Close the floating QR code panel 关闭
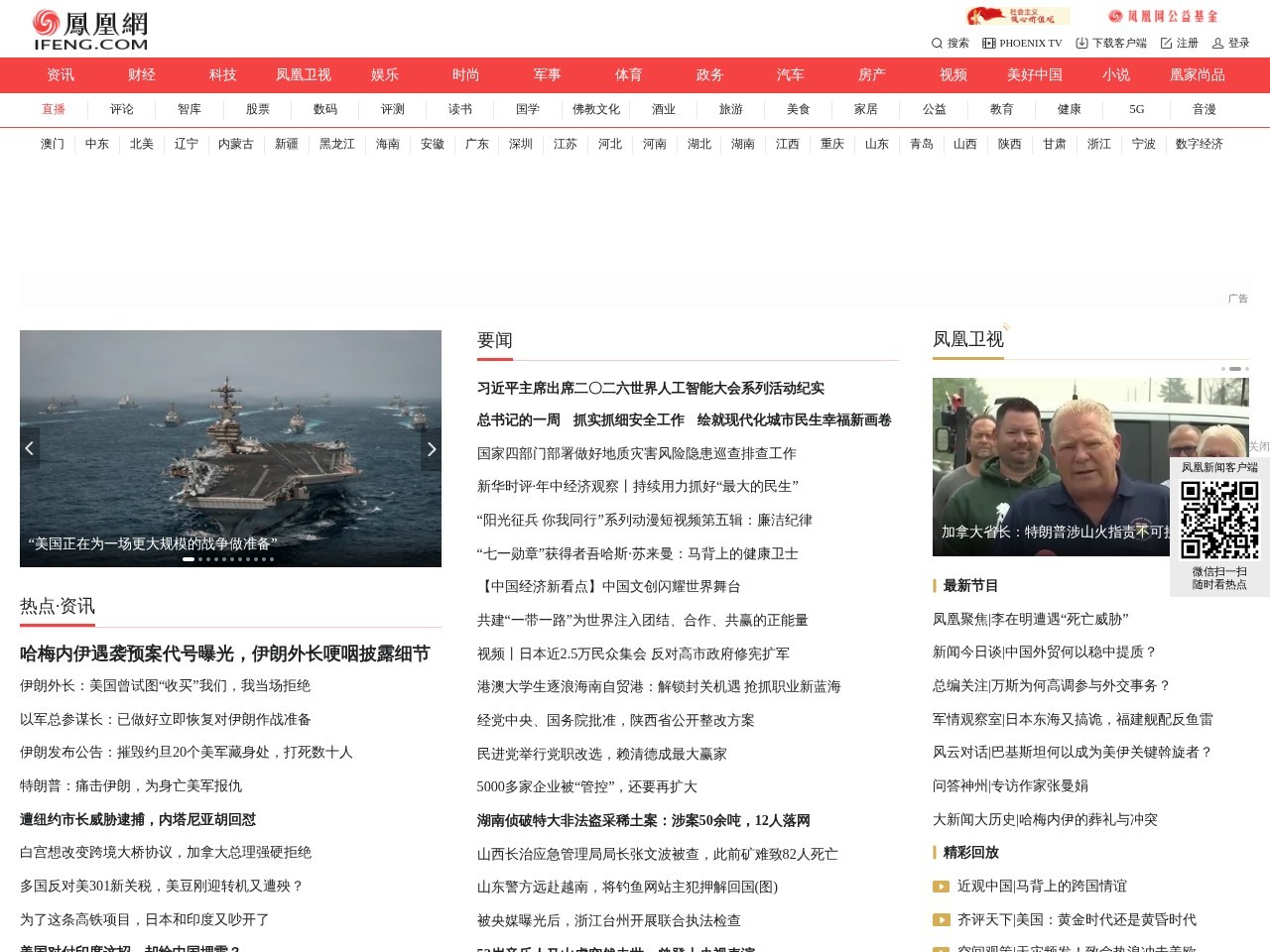Viewport: 1270px width, 952px height. pyautogui.click(x=1258, y=446)
